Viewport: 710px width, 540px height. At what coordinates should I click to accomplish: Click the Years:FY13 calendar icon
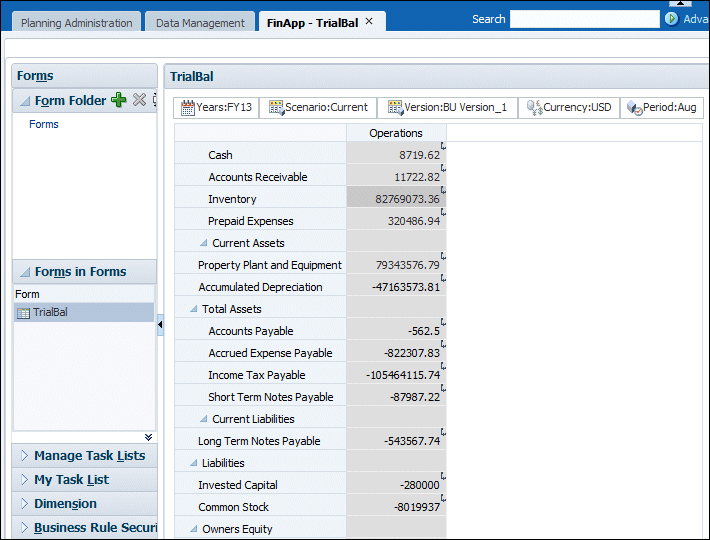[x=187, y=108]
